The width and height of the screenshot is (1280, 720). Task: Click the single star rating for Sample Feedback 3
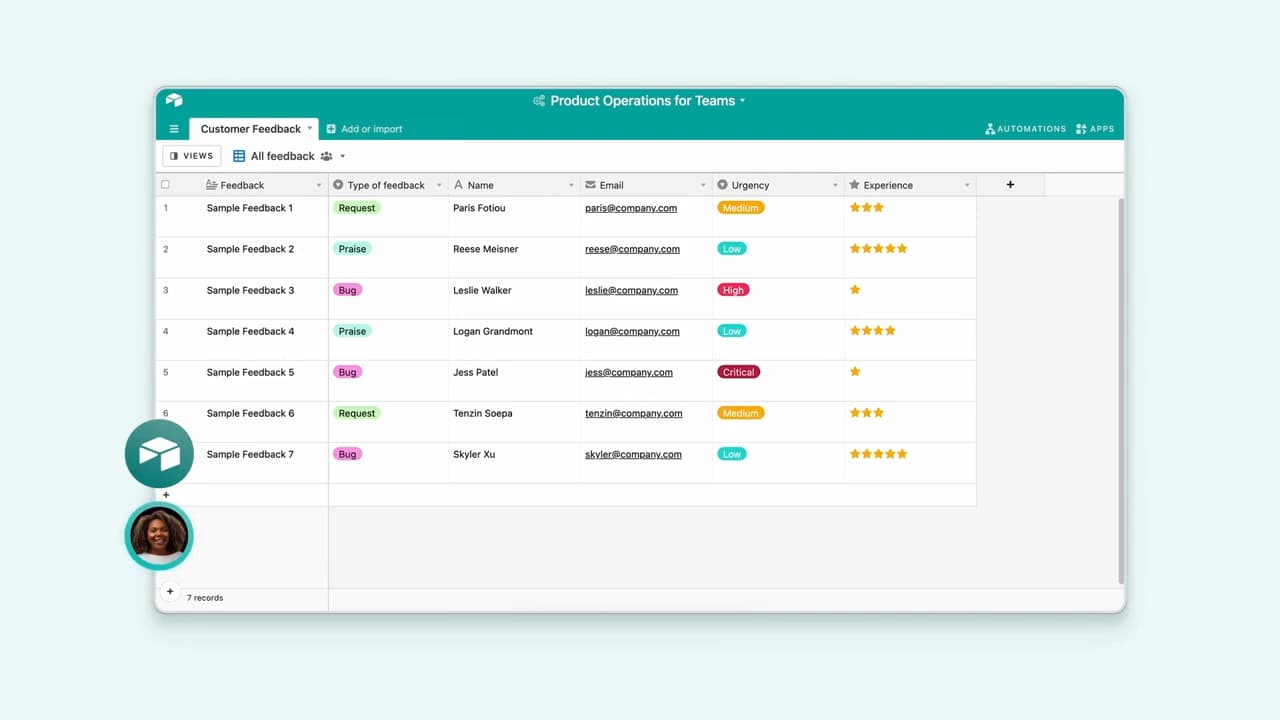tap(855, 290)
